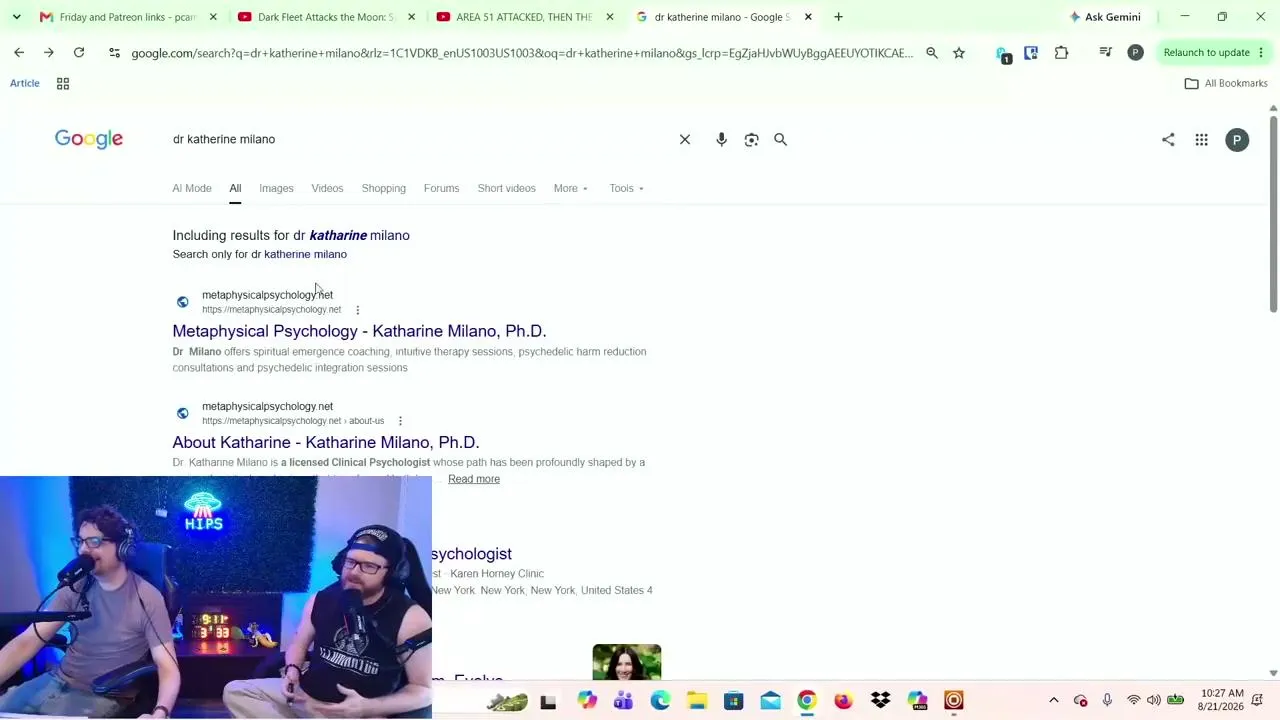Open About Katharine - Katharine Milano result
This screenshot has width=1280, height=720.
pyautogui.click(x=326, y=442)
